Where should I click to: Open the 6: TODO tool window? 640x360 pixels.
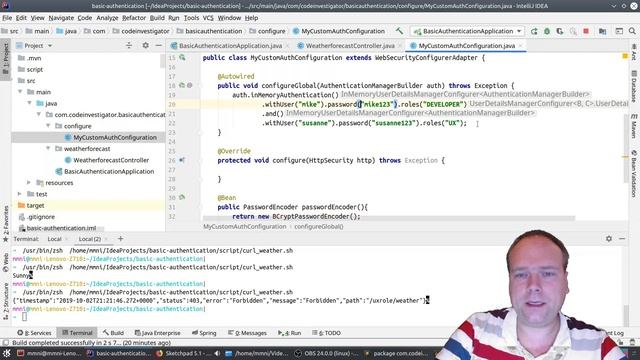326,333
